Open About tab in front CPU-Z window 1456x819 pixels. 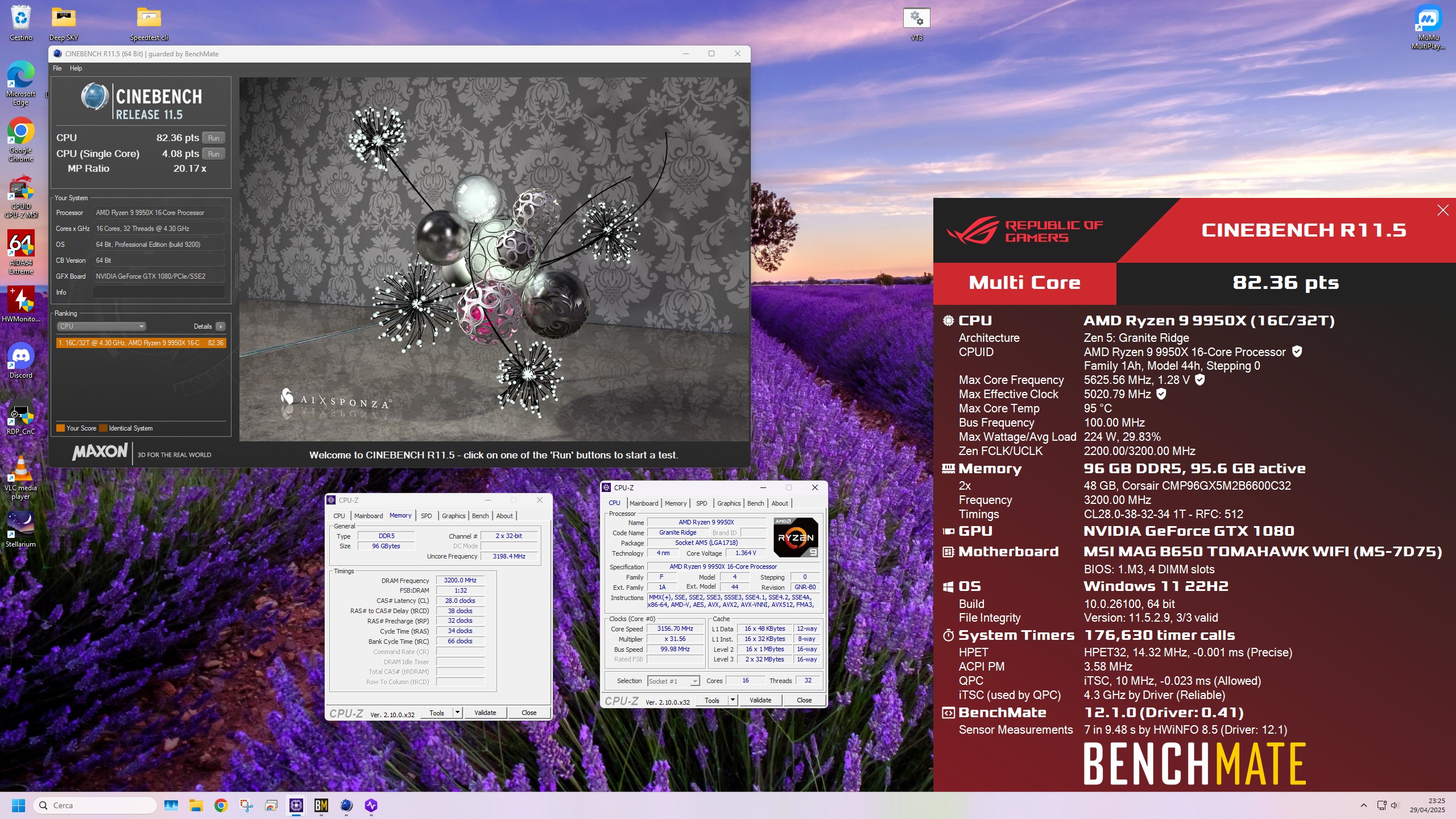point(780,503)
